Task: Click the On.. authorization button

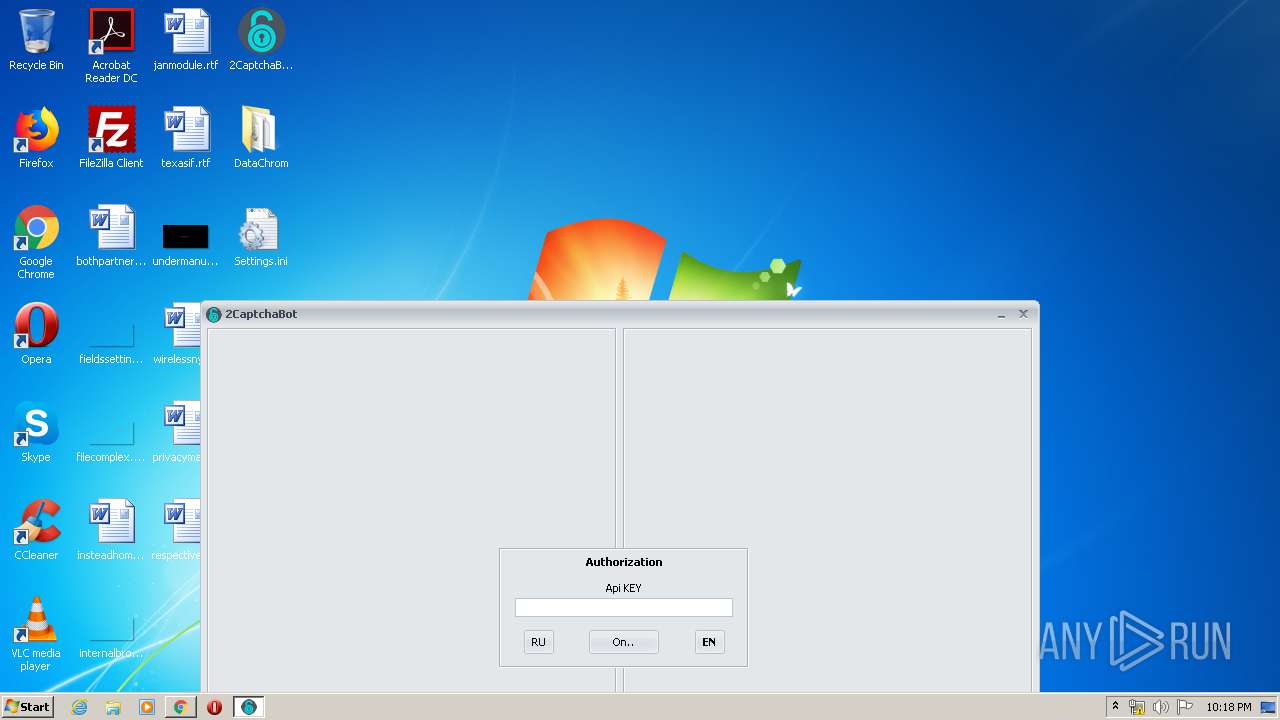Action: [624, 642]
